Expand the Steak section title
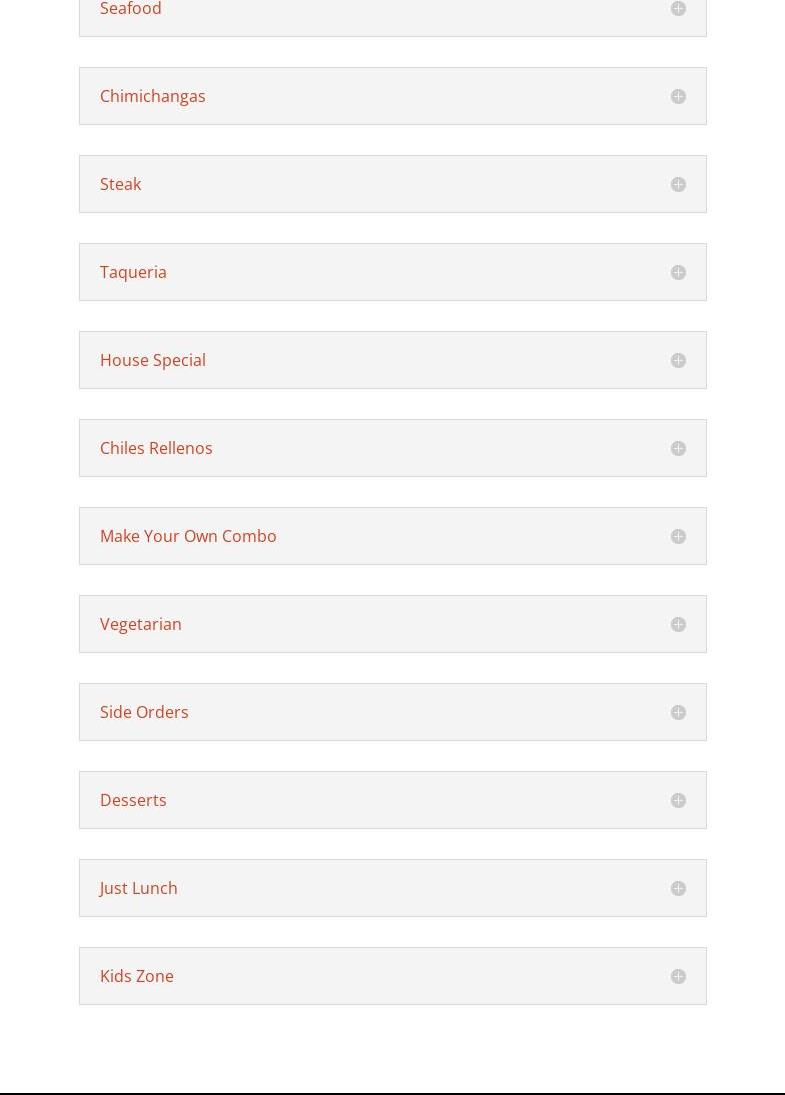This screenshot has height=1095, width=785. click(121, 184)
